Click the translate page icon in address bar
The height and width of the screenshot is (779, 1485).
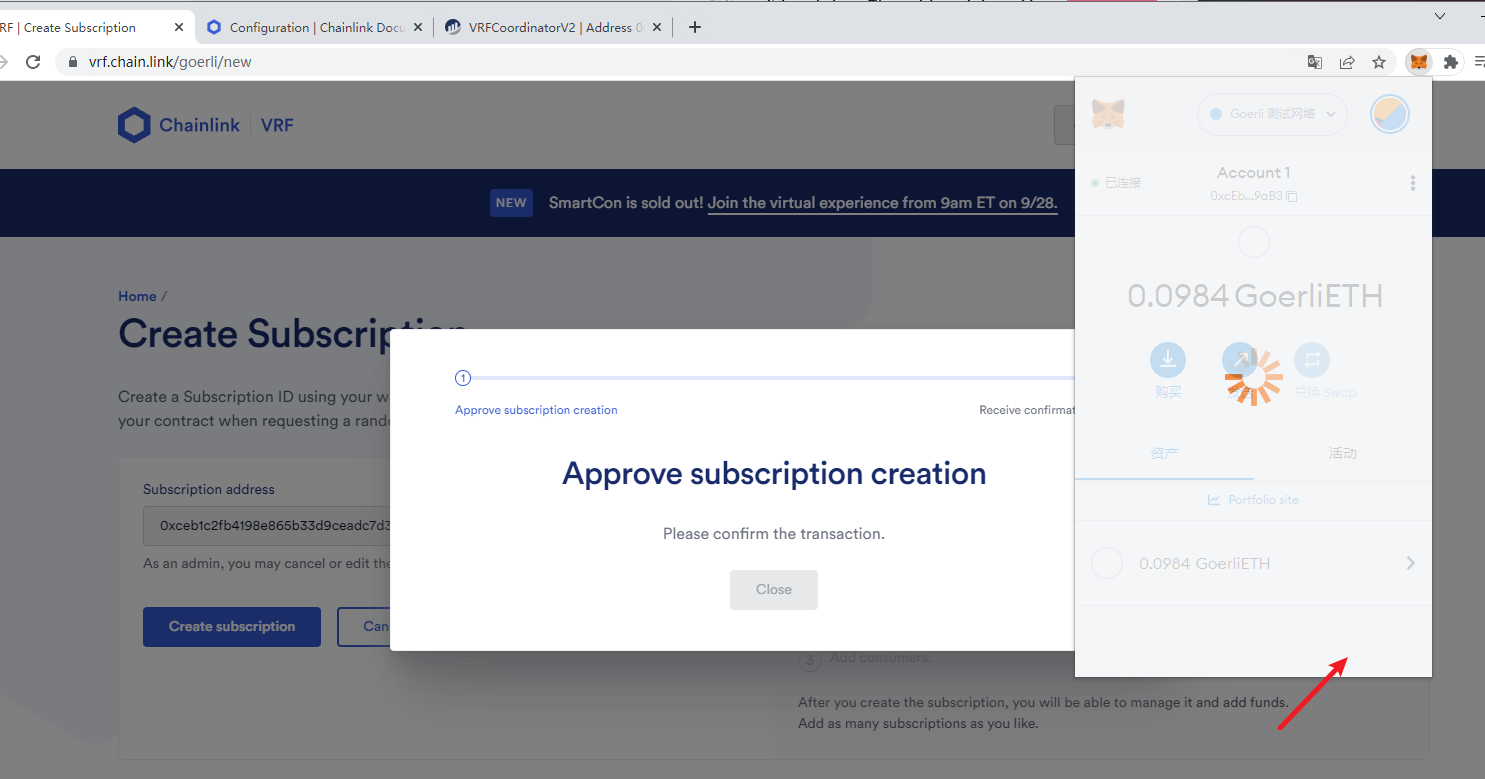click(1315, 62)
